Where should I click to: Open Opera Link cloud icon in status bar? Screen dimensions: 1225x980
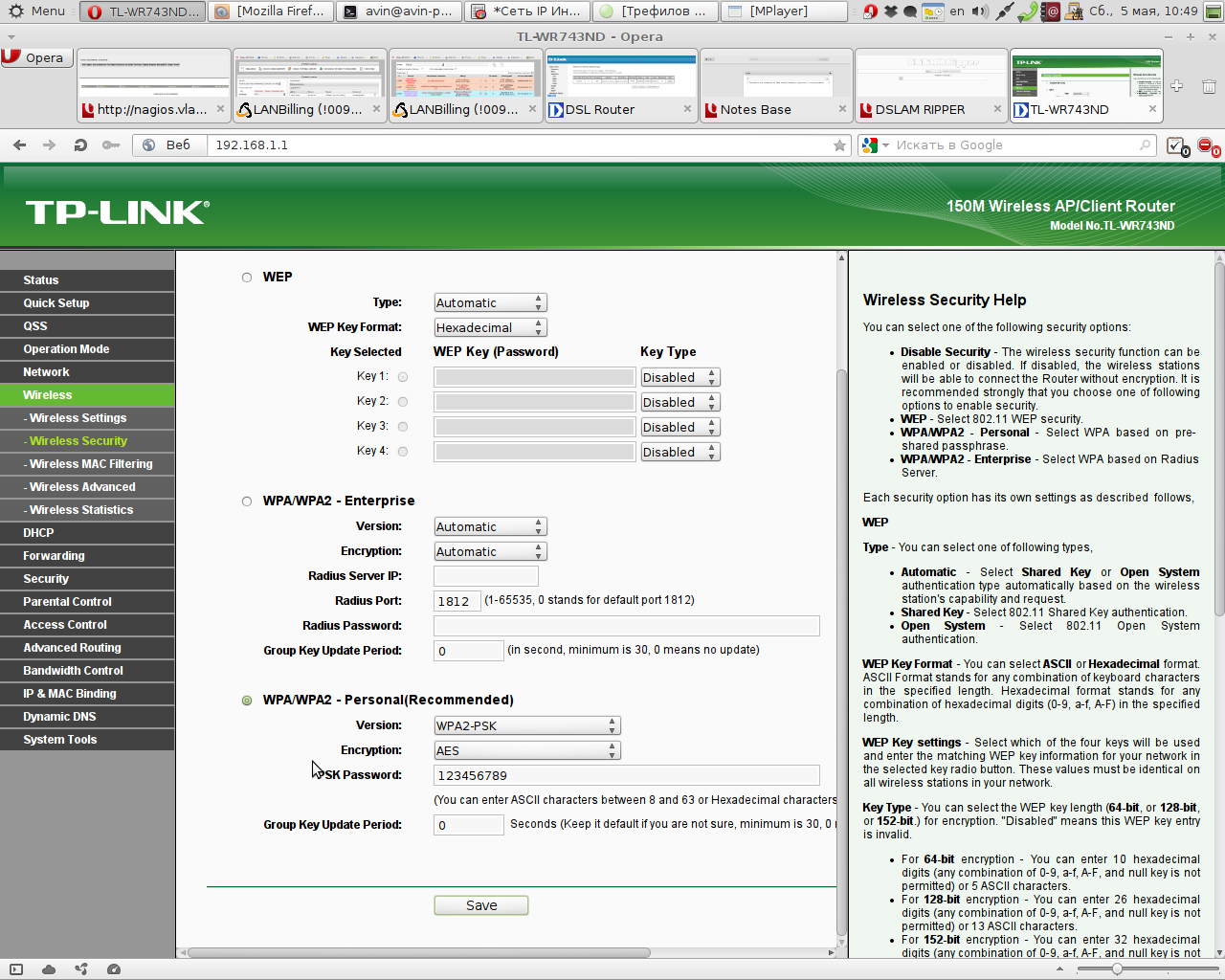49,969
